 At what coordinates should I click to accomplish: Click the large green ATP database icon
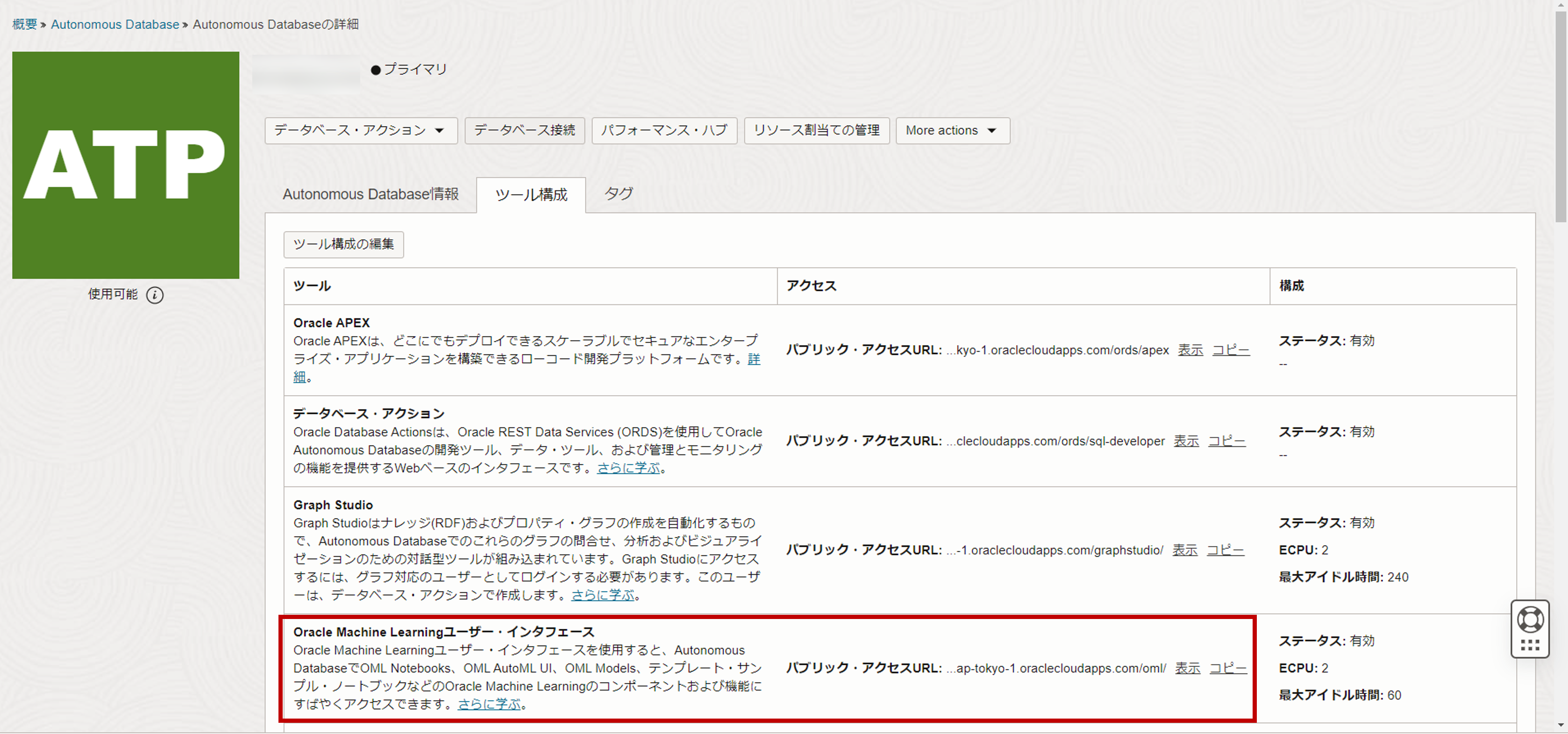[125, 165]
